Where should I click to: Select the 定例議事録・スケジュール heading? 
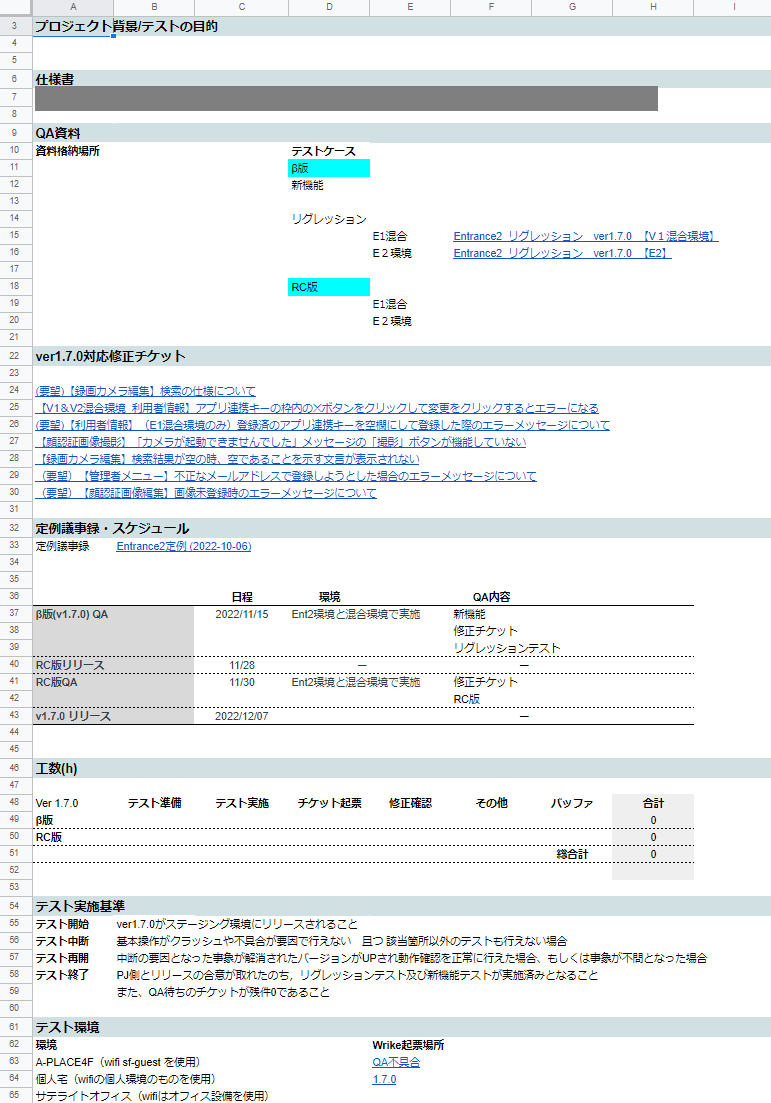113,528
